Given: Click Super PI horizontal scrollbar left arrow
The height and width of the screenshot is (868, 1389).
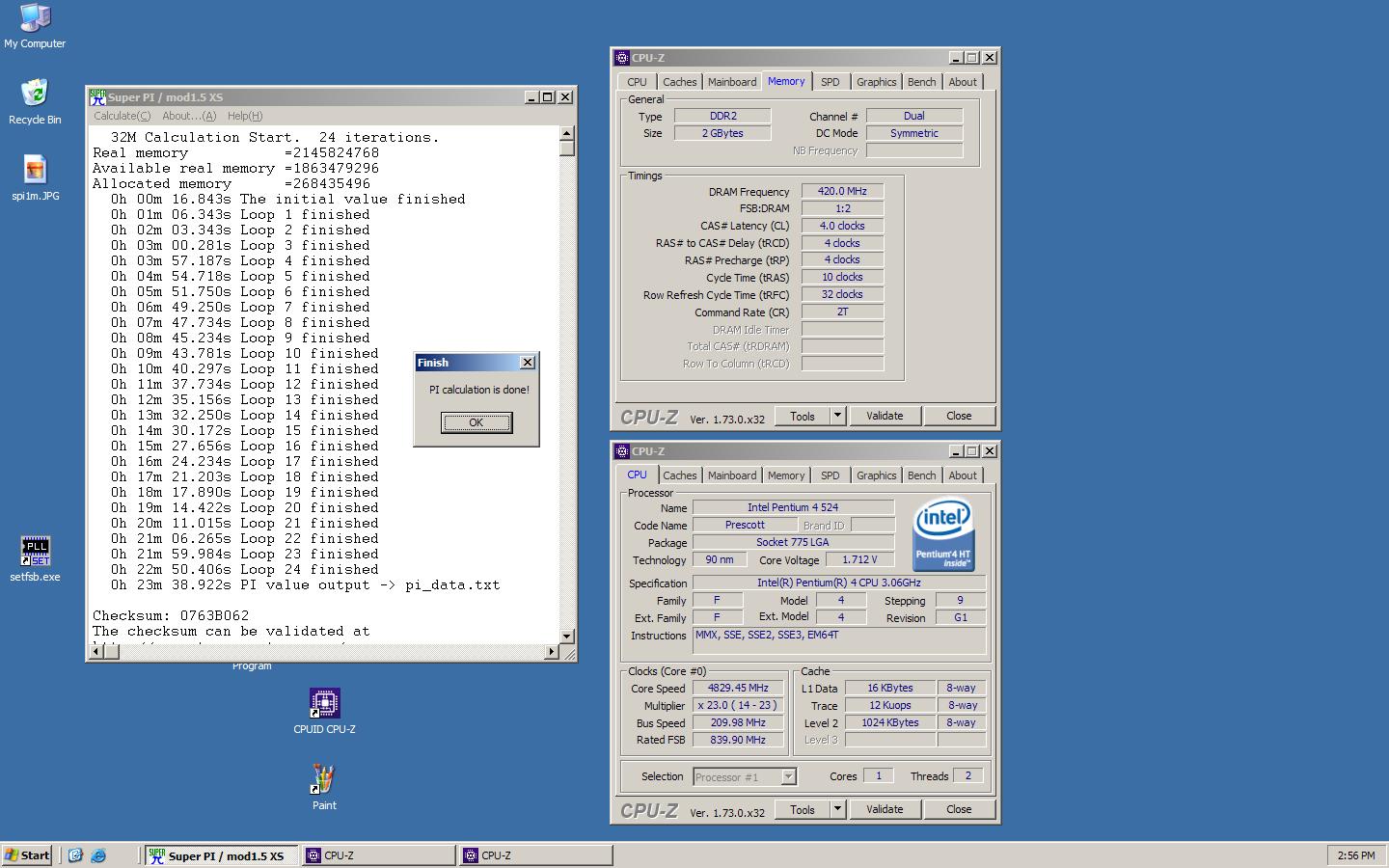Looking at the screenshot, I should tap(96, 652).
